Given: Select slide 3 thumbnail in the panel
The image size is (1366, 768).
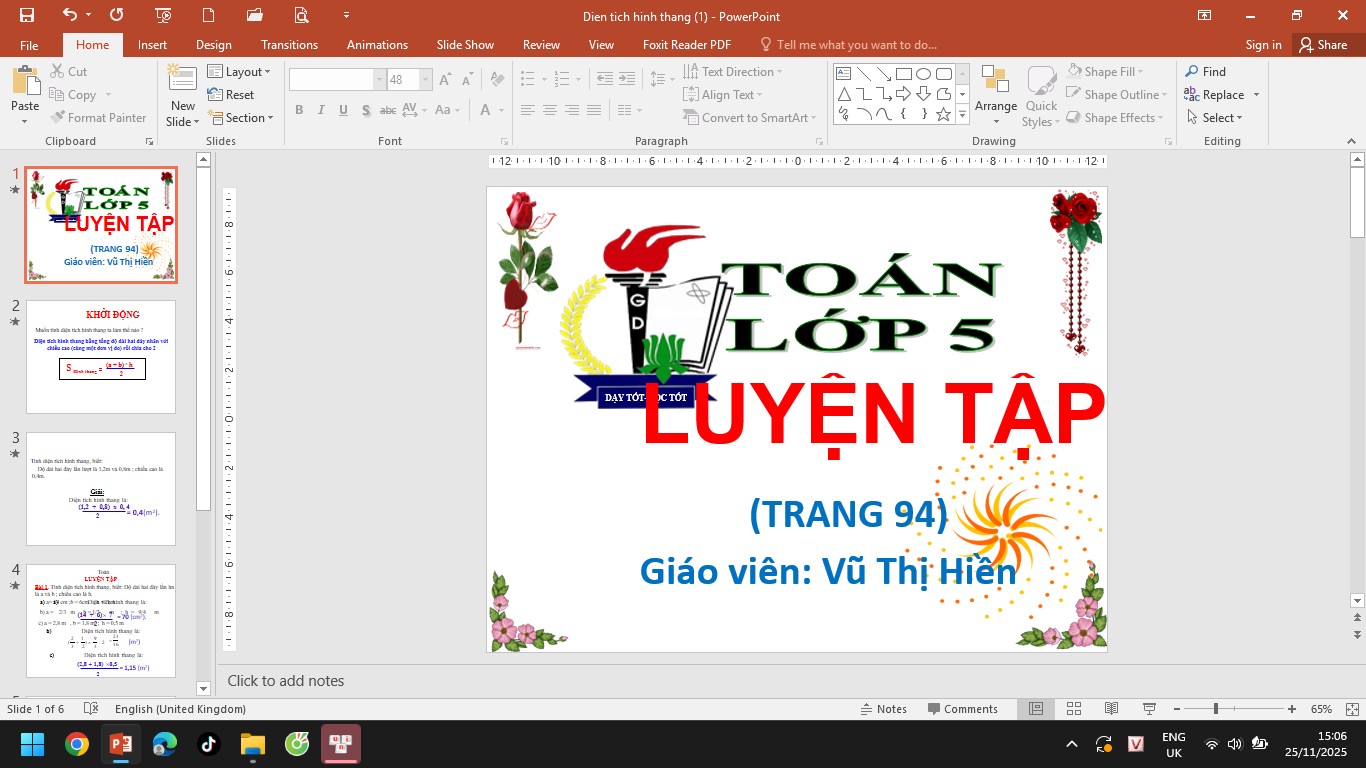Looking at the screenshot, I should (x=101, y=488).
